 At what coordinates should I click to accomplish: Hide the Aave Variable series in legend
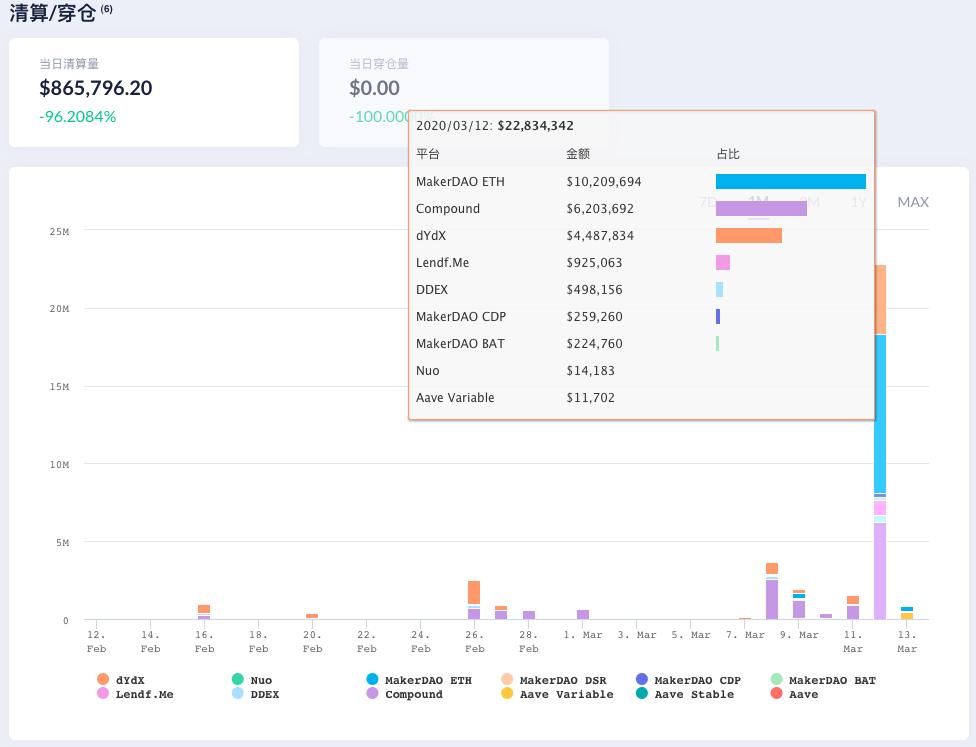click(x=507, y=694)
